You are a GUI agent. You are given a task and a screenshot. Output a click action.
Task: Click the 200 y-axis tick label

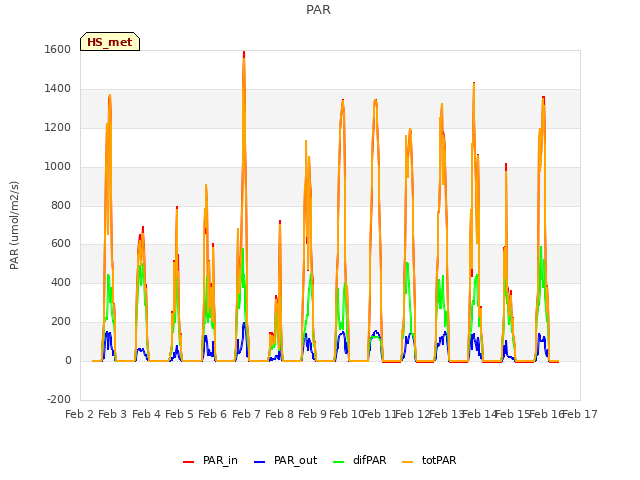click(x=61, y=322)
